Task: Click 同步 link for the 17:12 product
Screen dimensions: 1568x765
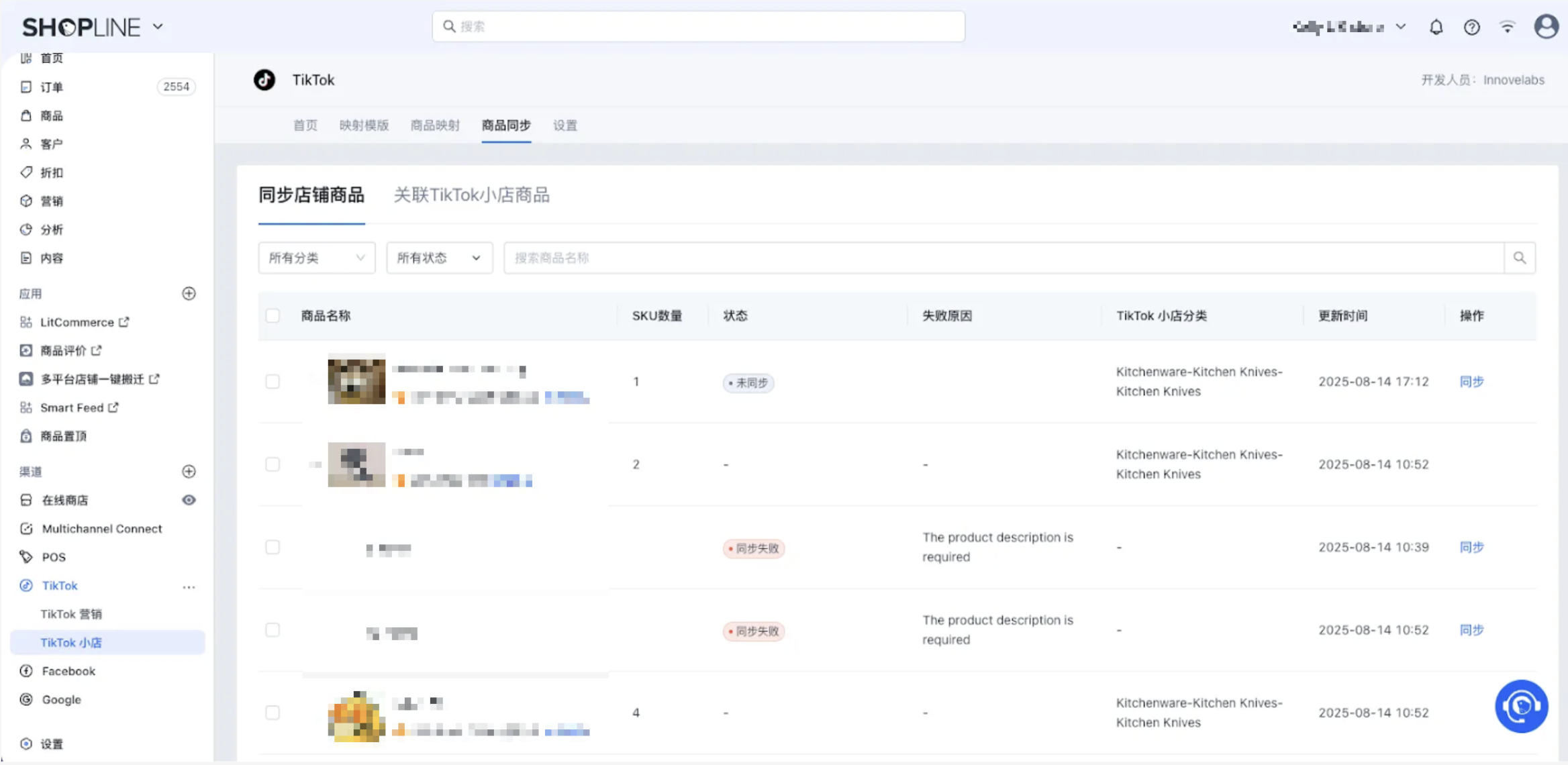Action: pyautogui.click(x=1471, y=382)
